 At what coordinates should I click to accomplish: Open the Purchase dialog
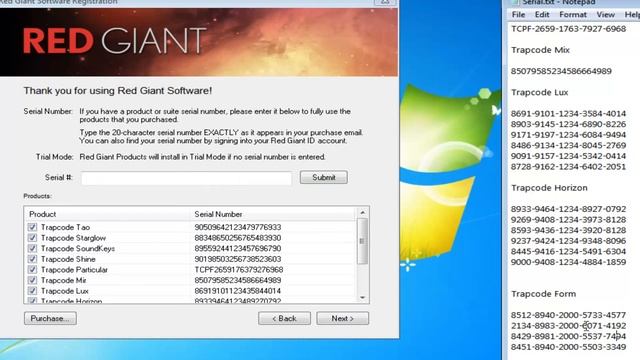(x=50, y=318)
